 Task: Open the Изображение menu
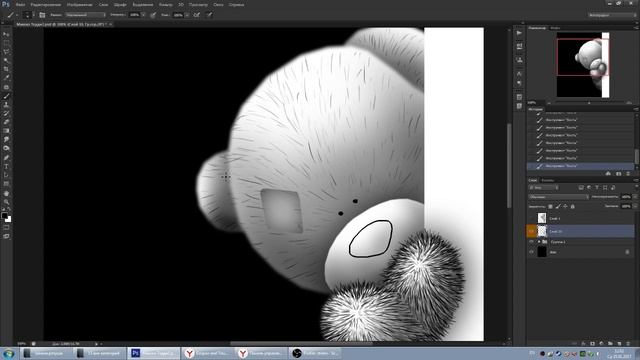point(80,4)
